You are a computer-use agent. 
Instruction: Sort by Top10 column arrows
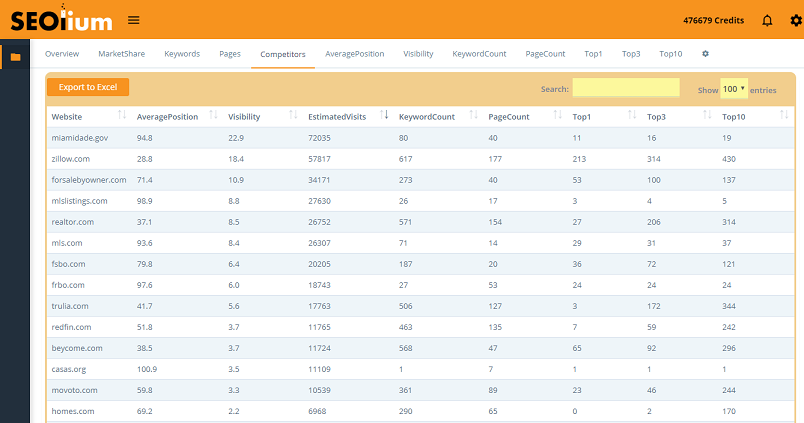(784, 115)
